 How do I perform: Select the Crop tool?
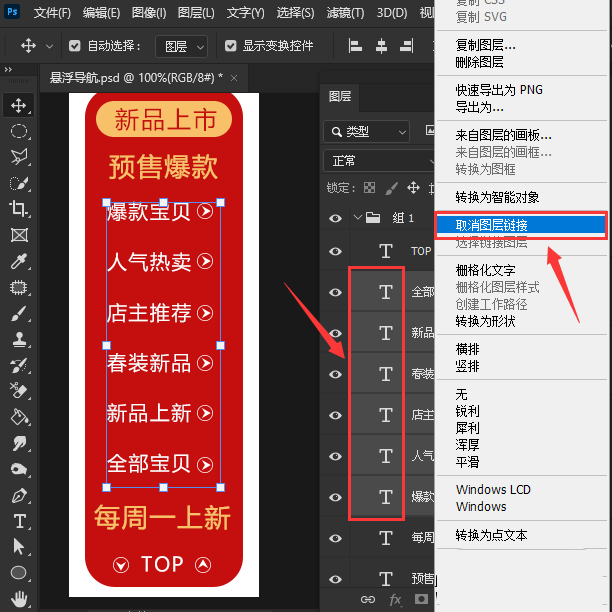coord(18,208)
